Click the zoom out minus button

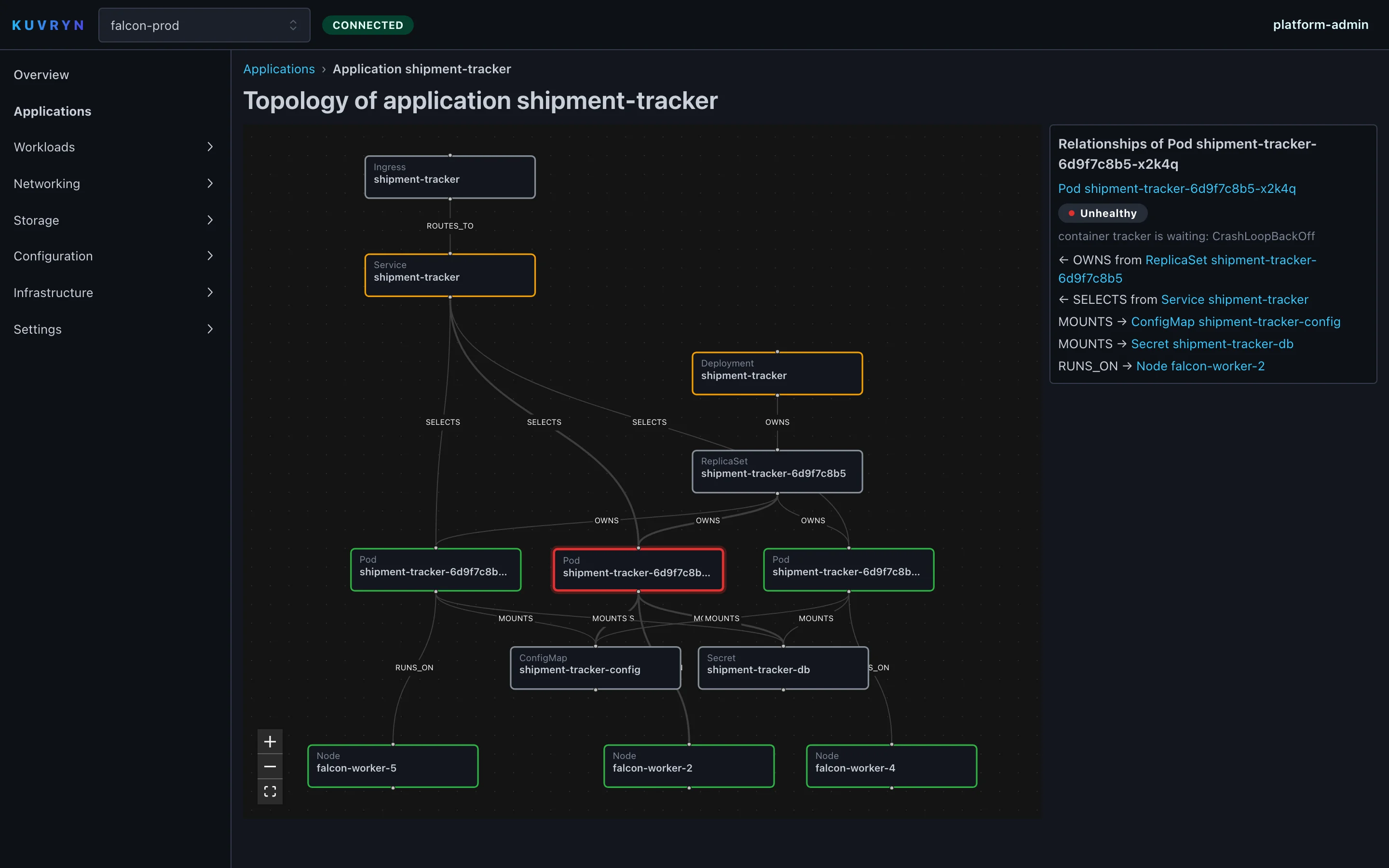tap(270, 766)
